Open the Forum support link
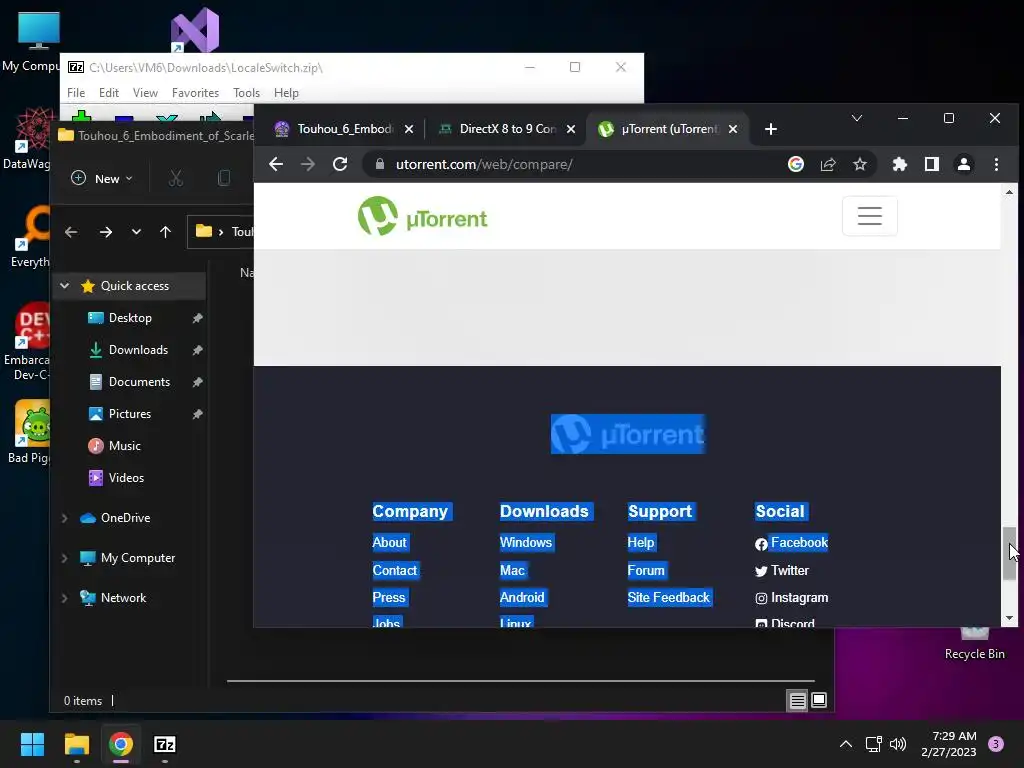The image size is (1024, 768). [646, 570]
